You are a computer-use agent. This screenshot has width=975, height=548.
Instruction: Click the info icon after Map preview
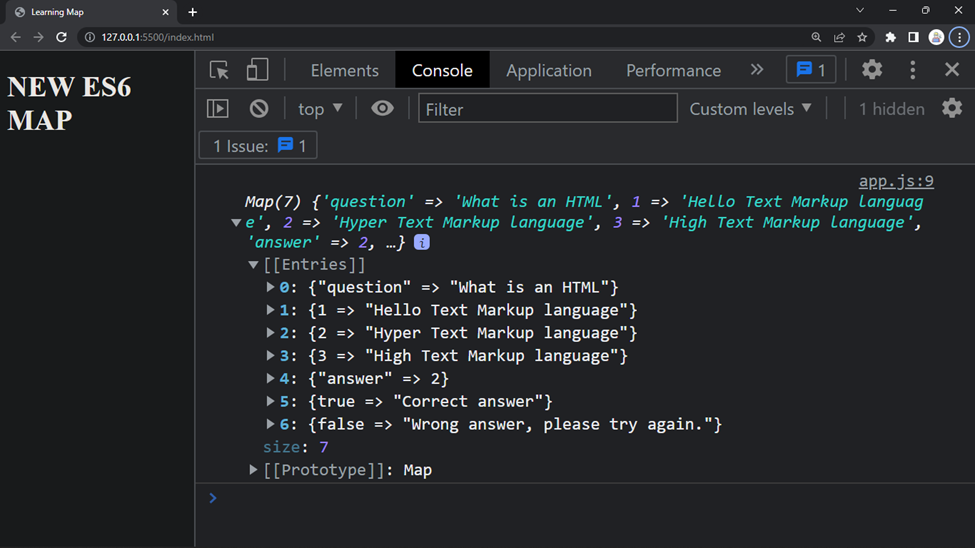tap(422, 243)
